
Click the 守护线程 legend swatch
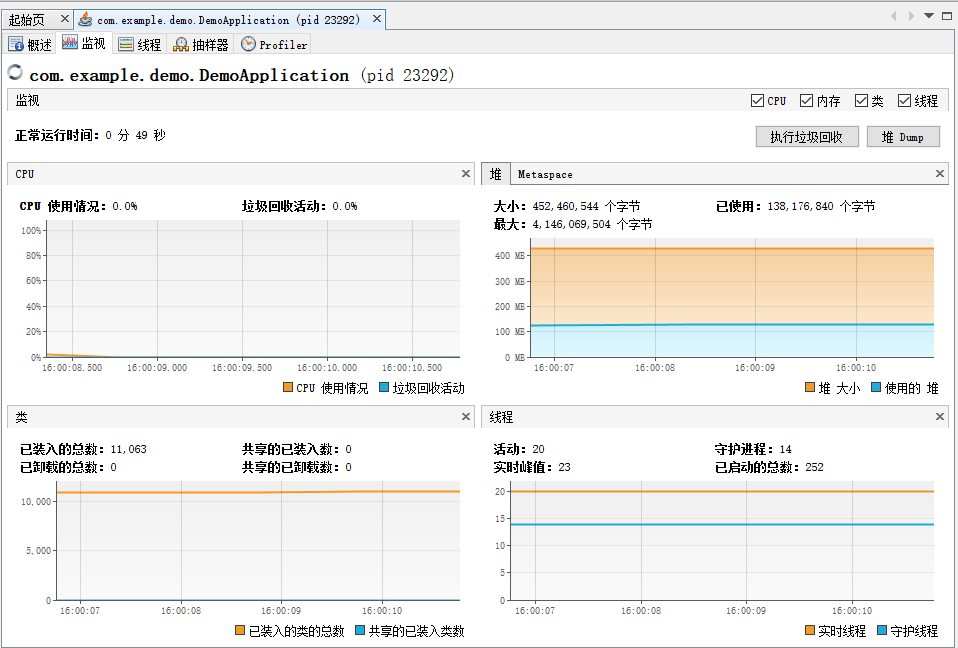pos(882,630)
